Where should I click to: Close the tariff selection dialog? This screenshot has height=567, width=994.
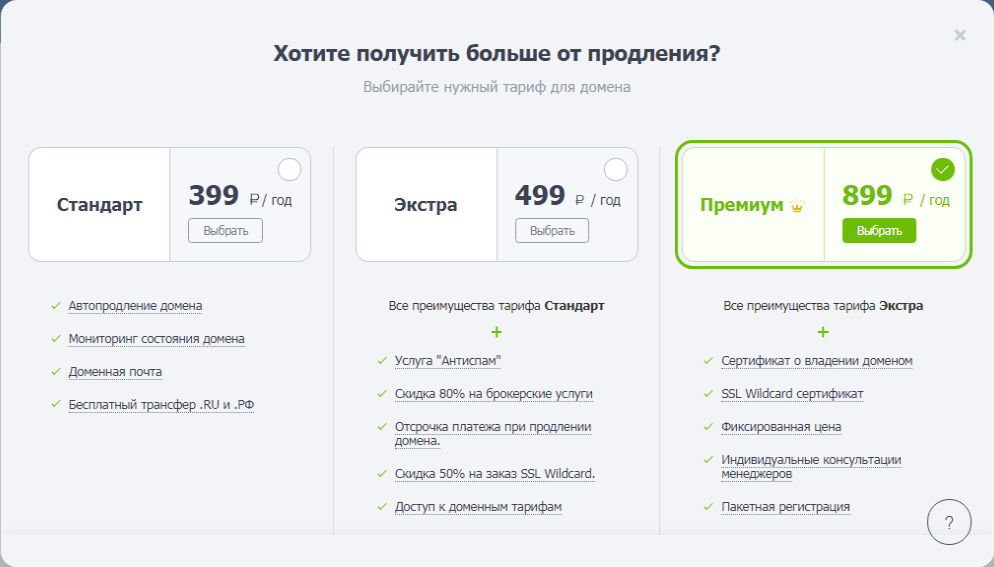(x=960, y=36)
